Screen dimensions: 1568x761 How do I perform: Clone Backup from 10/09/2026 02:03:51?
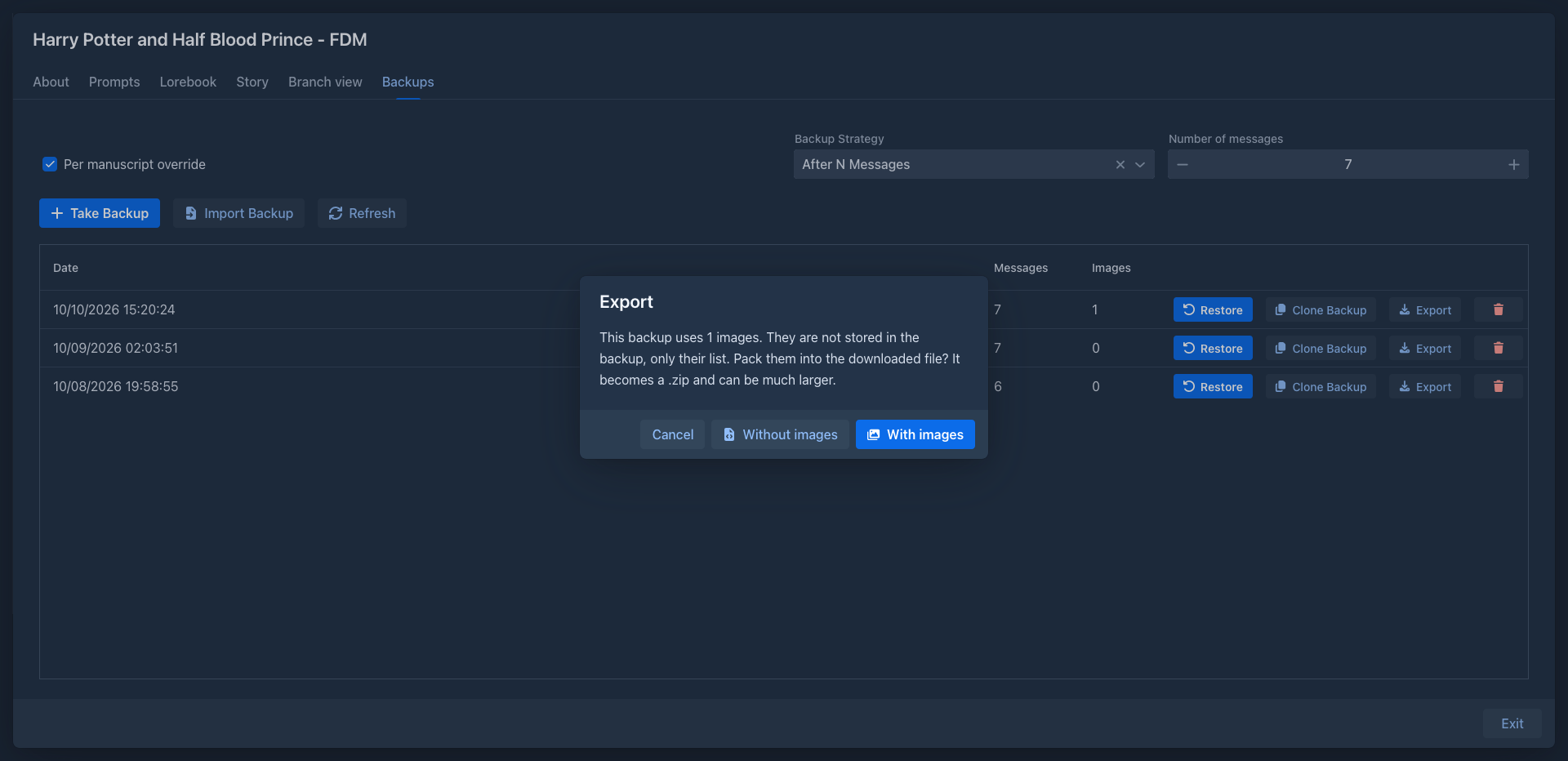coord(1321,348)
